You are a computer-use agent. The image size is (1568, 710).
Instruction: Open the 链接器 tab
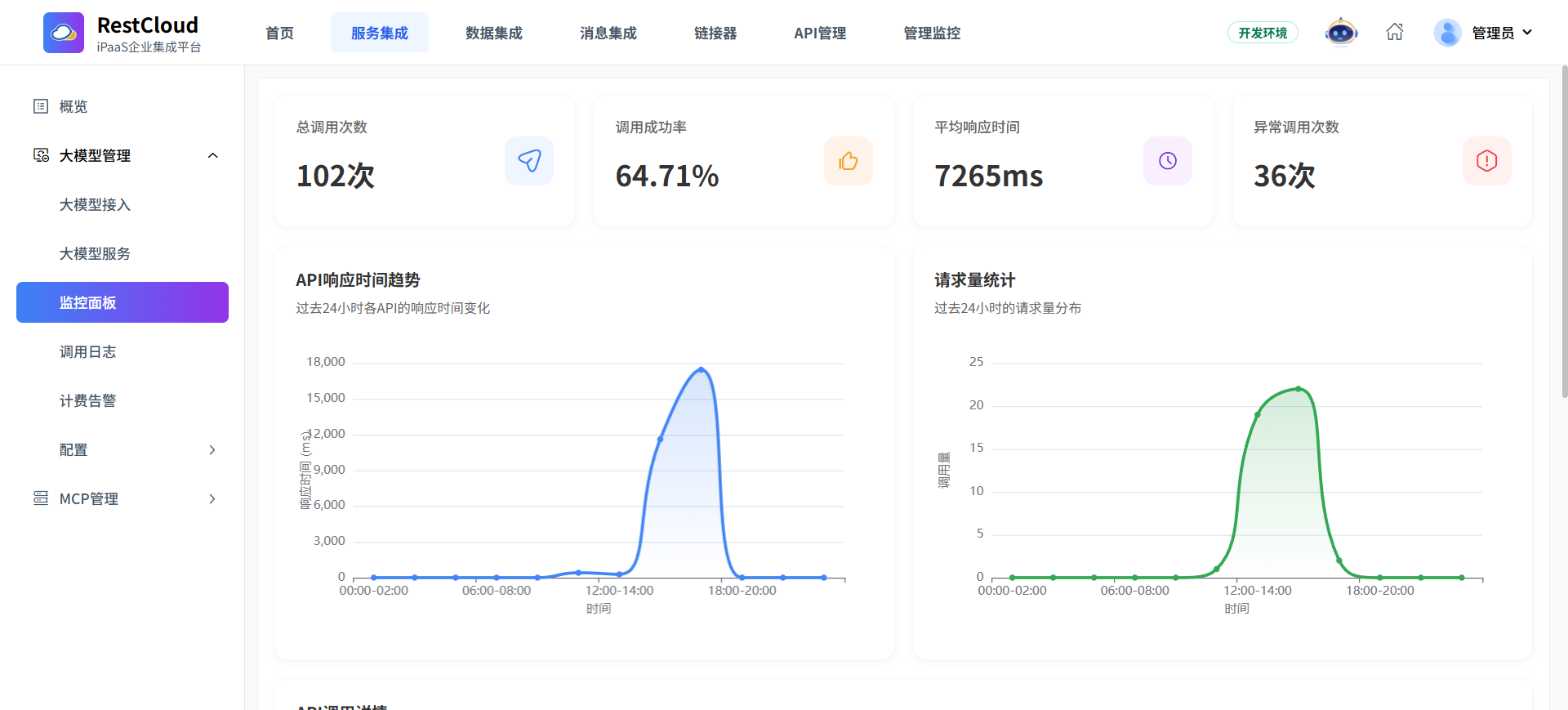click(x=715, y=33)
